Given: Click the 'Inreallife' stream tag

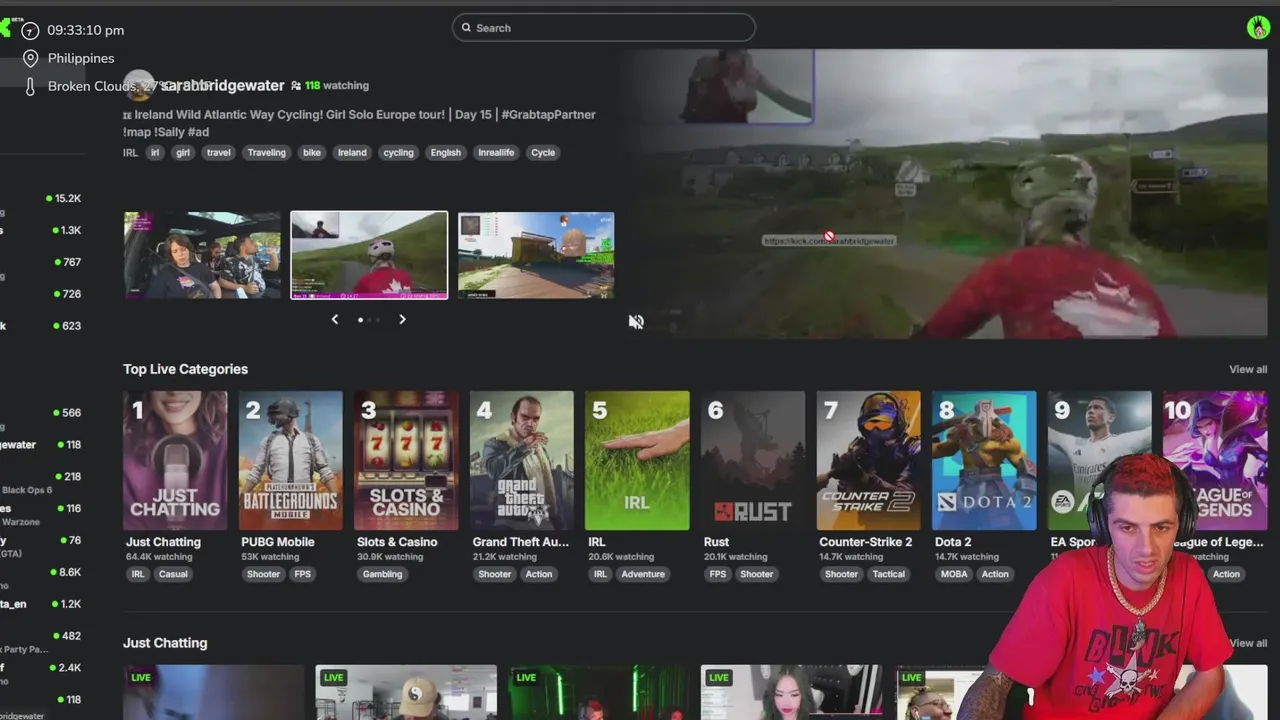Looking at the screenshot, I should pyautogui.click(x=496, y=153).
